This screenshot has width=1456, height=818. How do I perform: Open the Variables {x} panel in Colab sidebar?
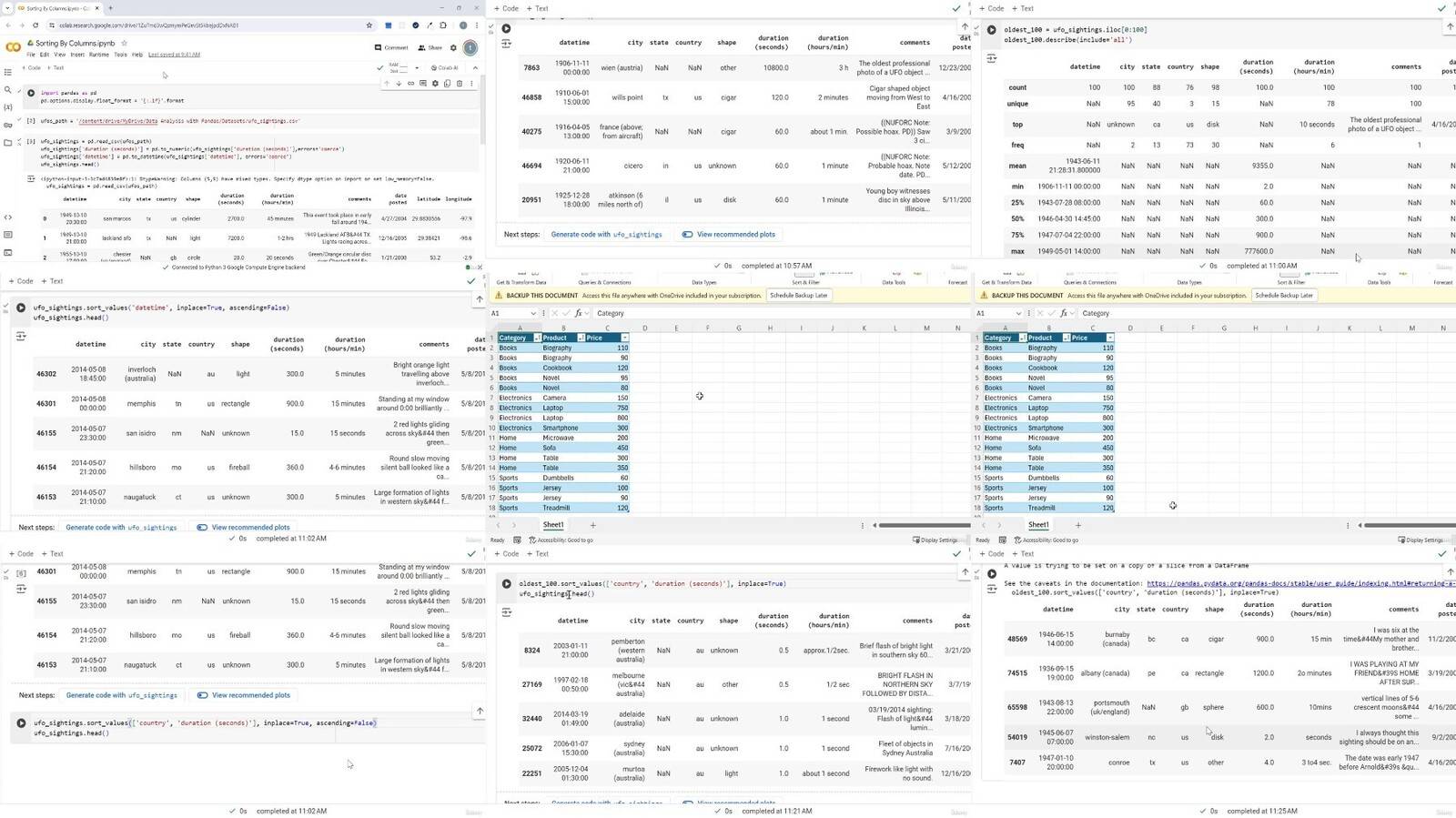[x=8, y=106]
